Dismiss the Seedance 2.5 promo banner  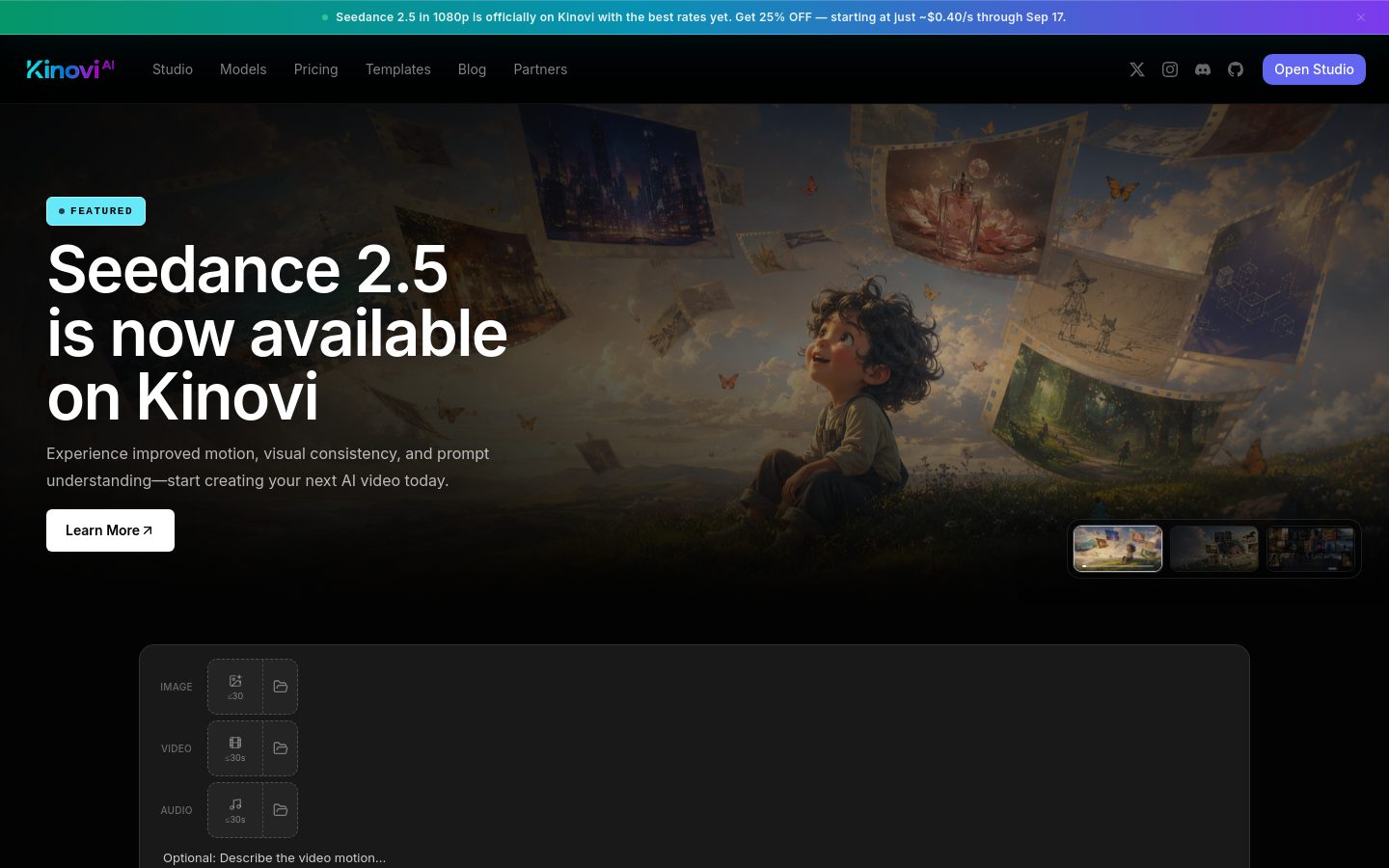point(1361,17)
